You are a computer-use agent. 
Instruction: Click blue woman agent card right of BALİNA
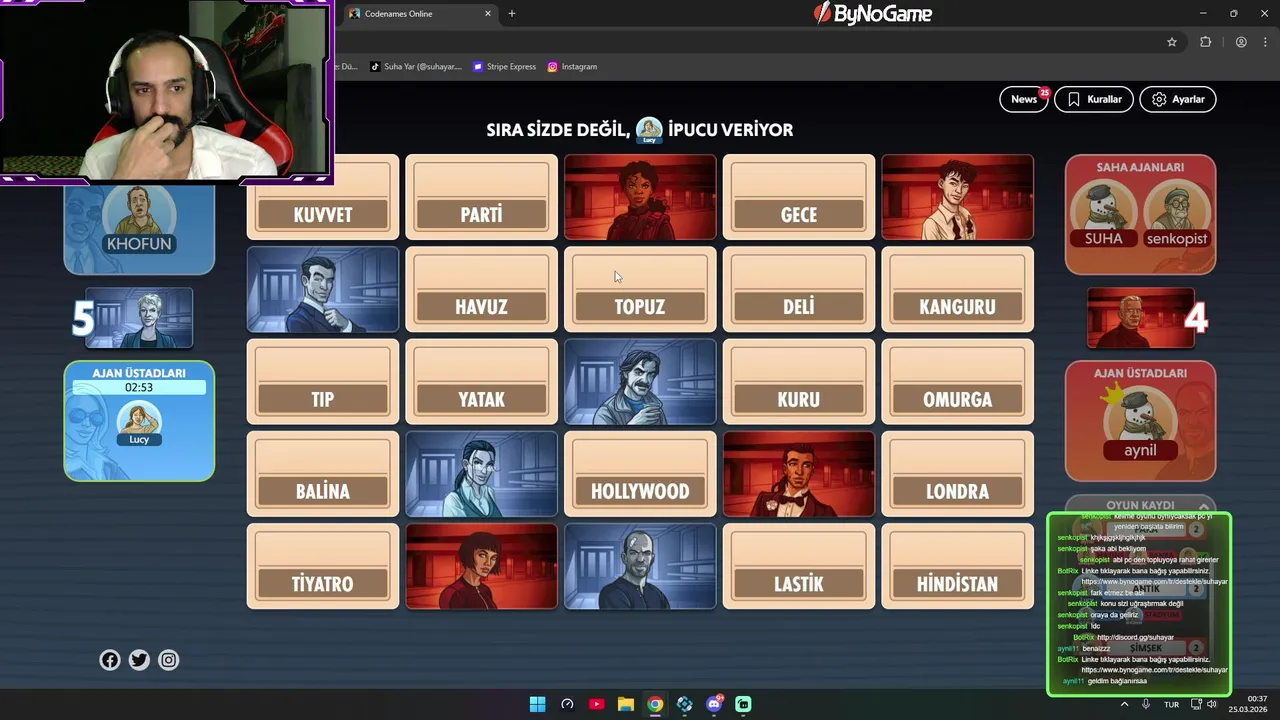click(481, 474)
